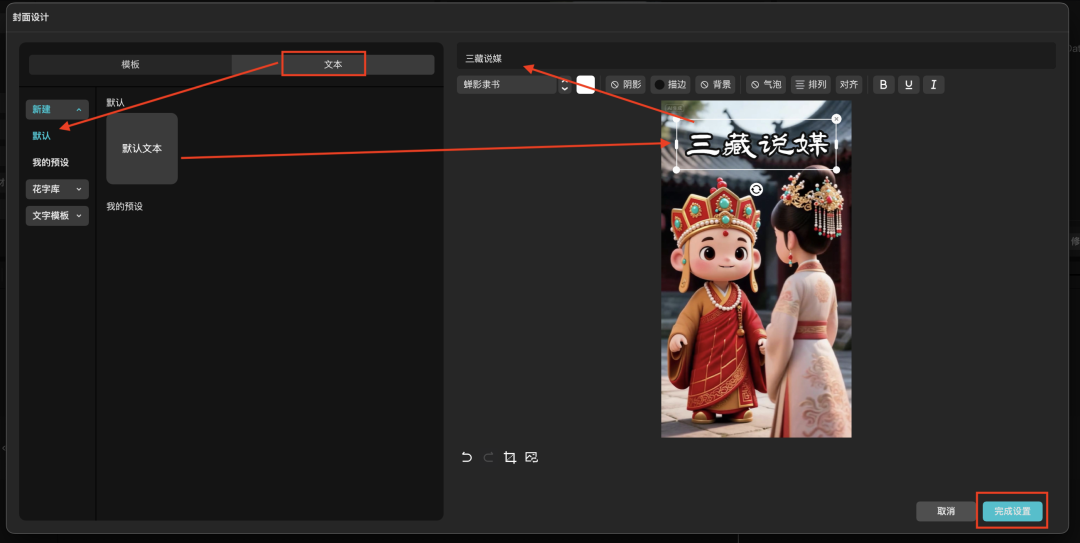Add the 默认文本 preset card

coord(142,148)
